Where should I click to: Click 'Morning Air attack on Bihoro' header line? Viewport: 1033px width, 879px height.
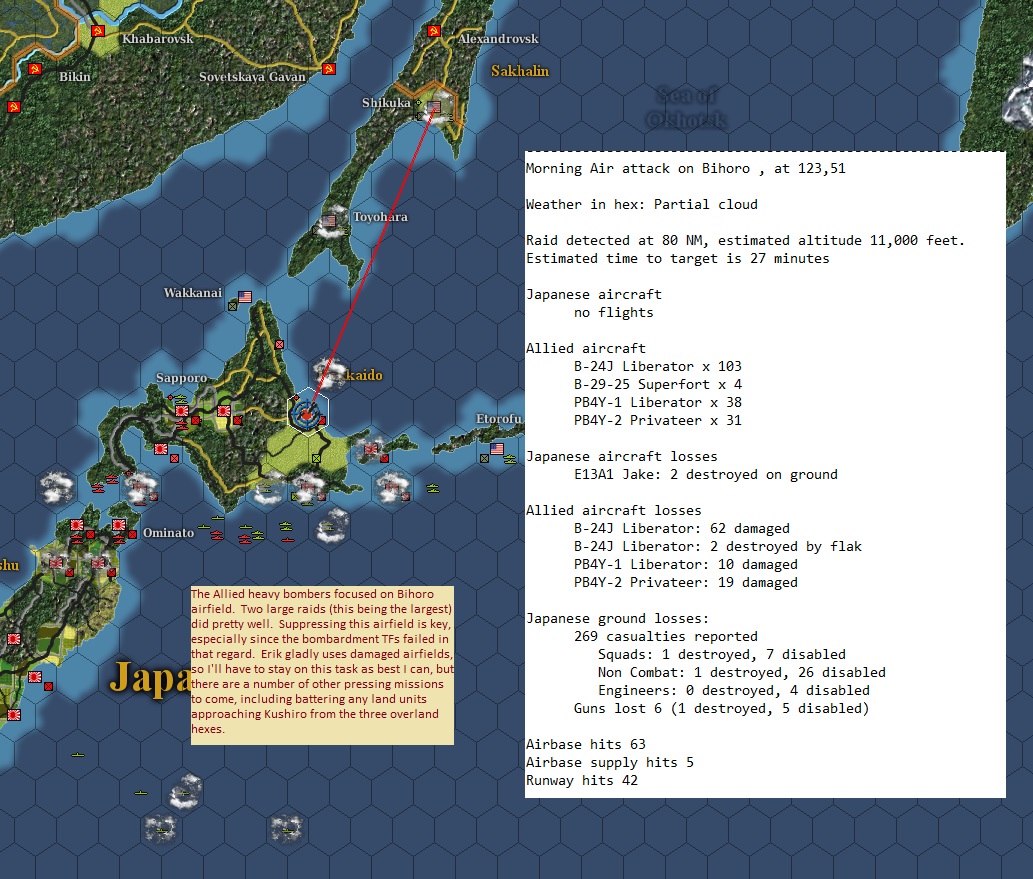pyautogui.click(x=685, y=169)
